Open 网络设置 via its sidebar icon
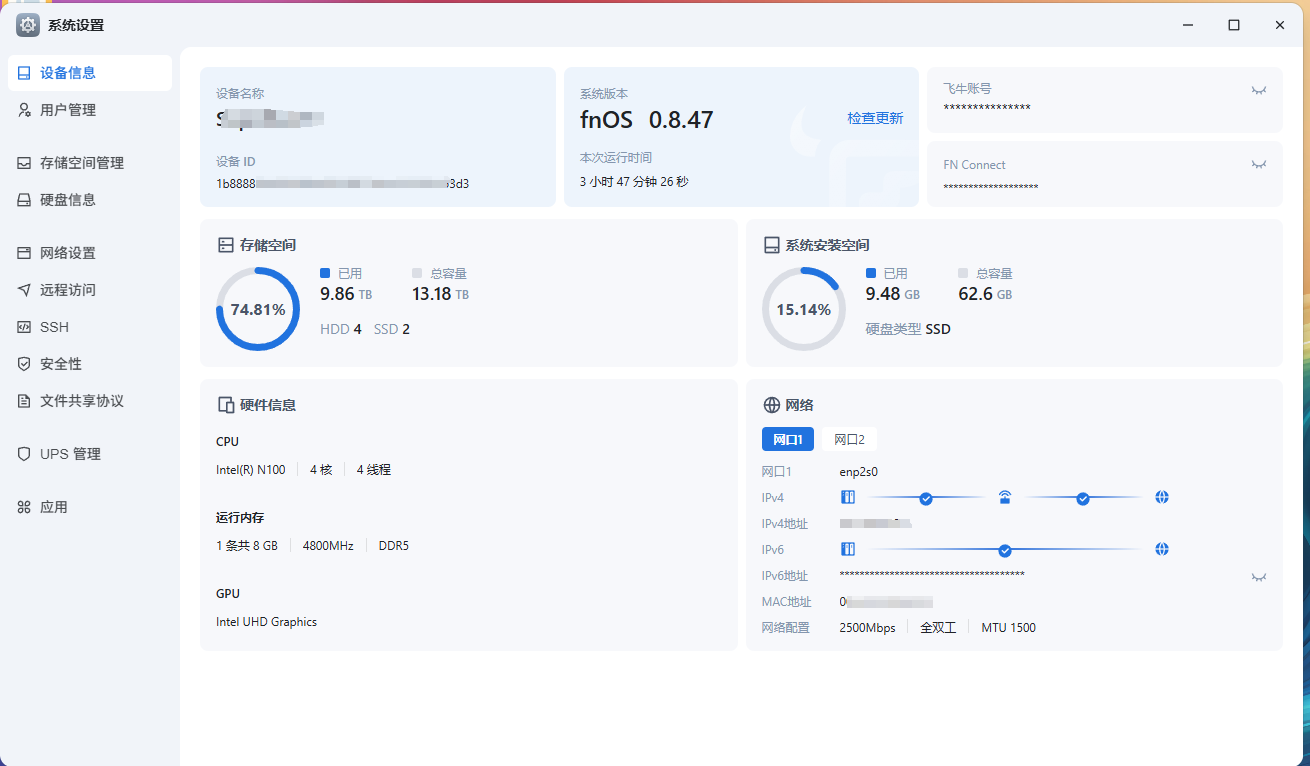This screenshot has height=766, width=1310. 24,253
